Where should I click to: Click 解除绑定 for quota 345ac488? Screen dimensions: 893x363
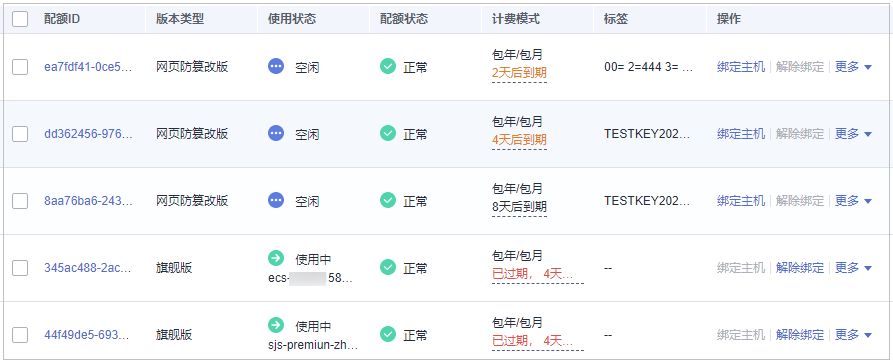pyautogui.click(x=800, y=268)
